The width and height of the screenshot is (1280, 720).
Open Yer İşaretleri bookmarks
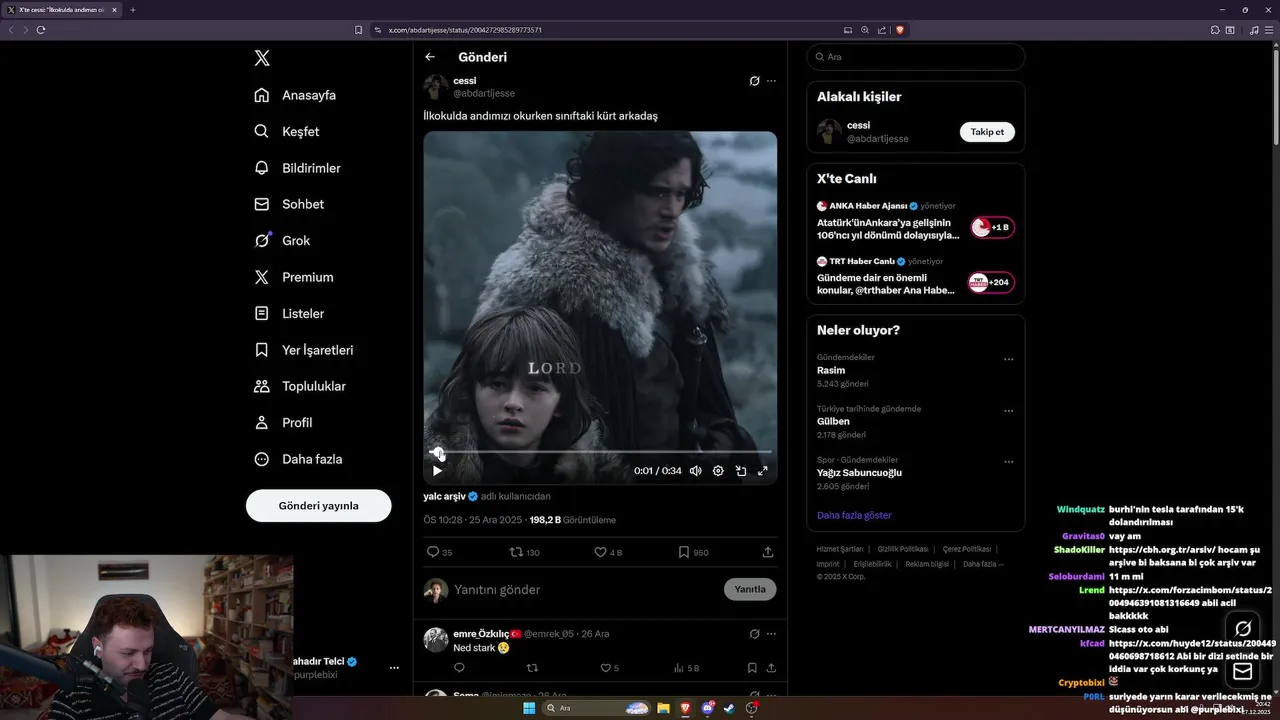pyautogui.click(x=304, y=350)
